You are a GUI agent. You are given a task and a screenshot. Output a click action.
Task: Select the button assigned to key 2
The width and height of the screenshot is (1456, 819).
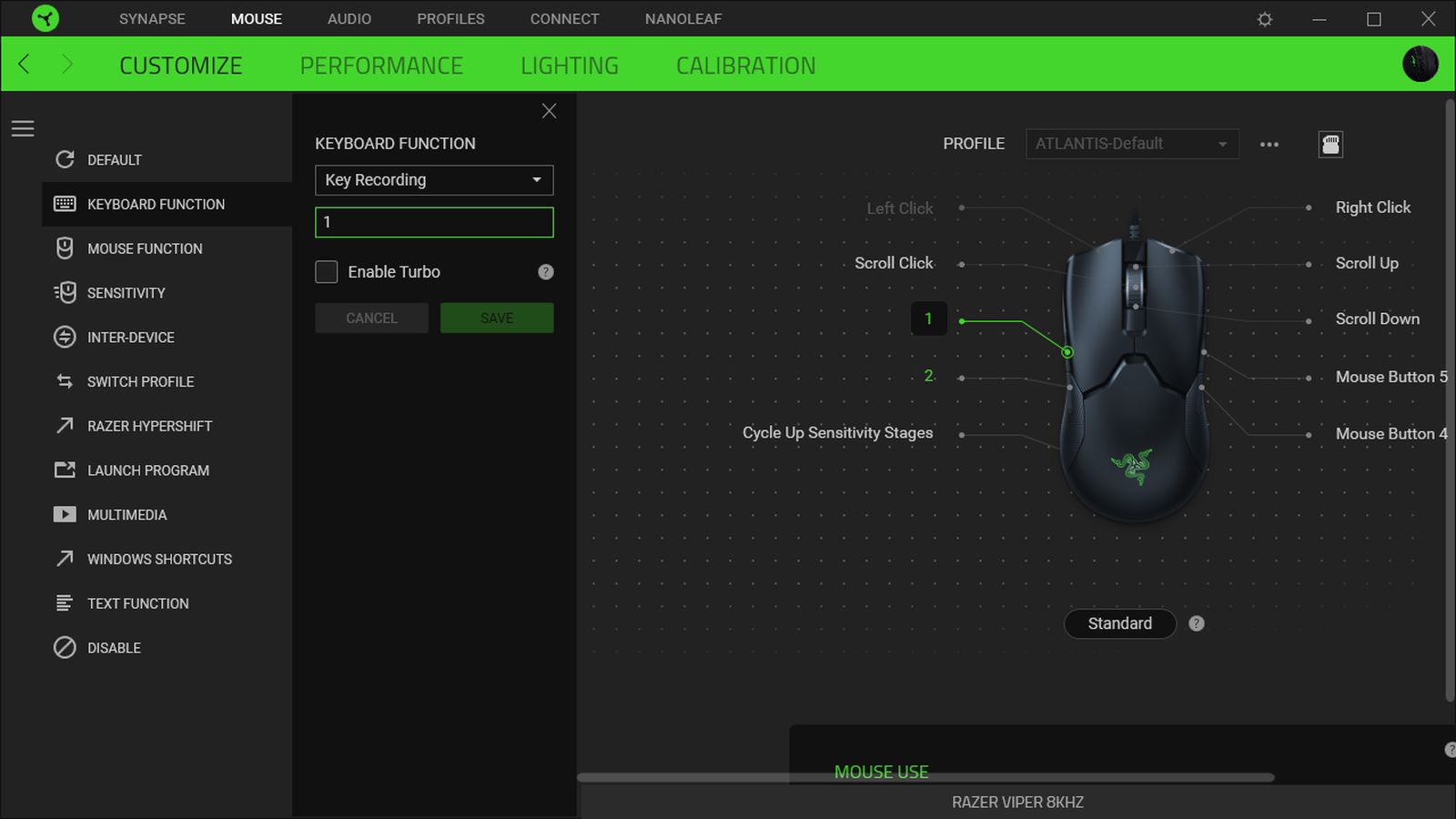(928, 376)
